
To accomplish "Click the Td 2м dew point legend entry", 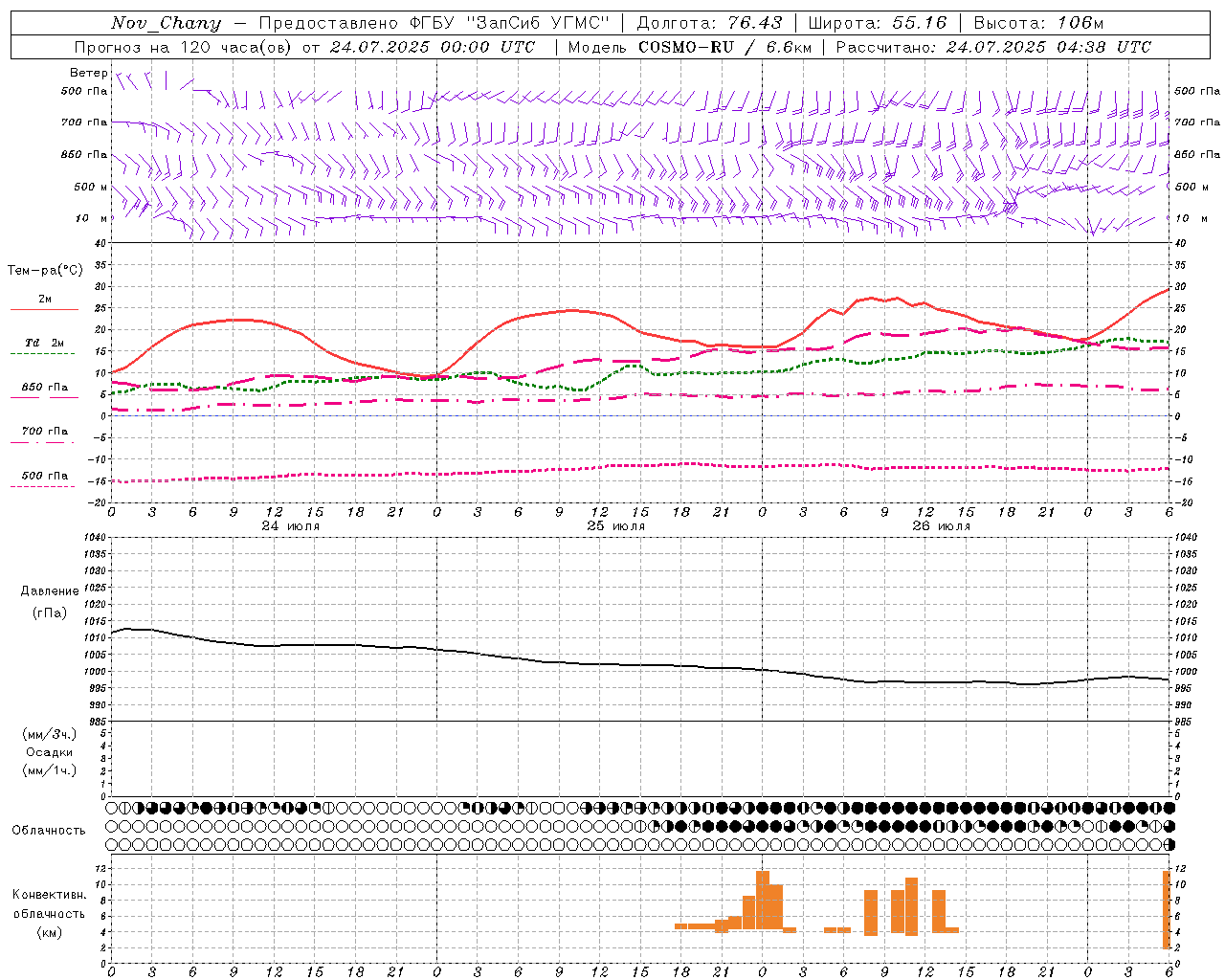I will tap(44, 343).
